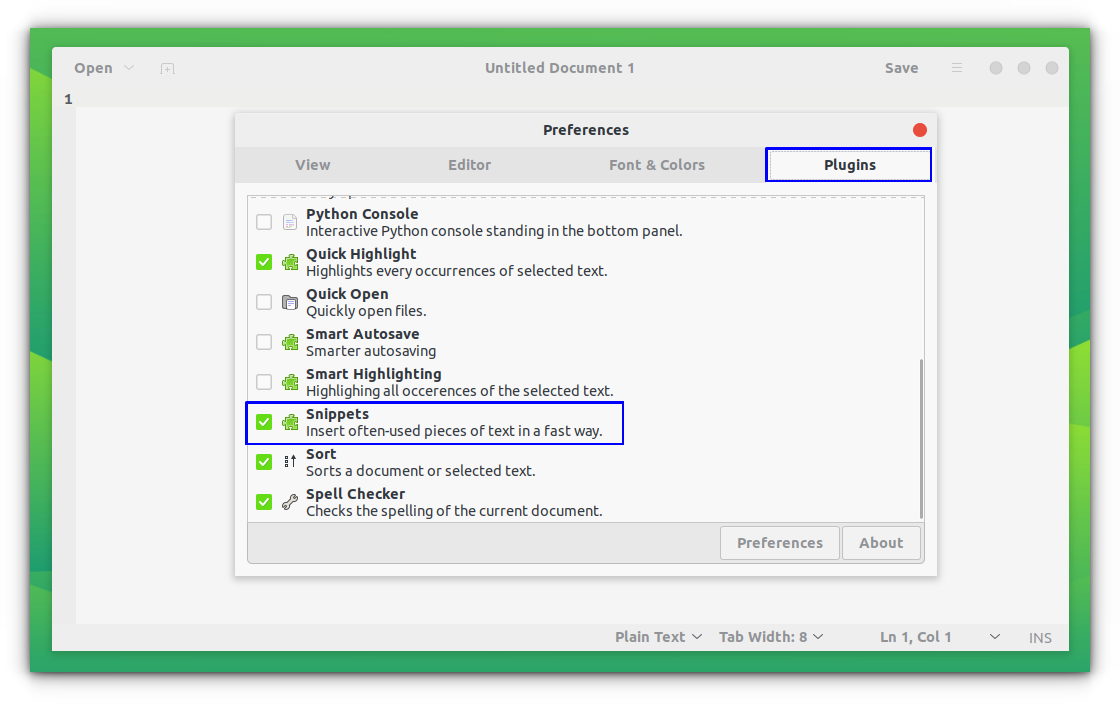Click the Snippets puzzle piece icon

pyautogui.click(x=290, y=421)
